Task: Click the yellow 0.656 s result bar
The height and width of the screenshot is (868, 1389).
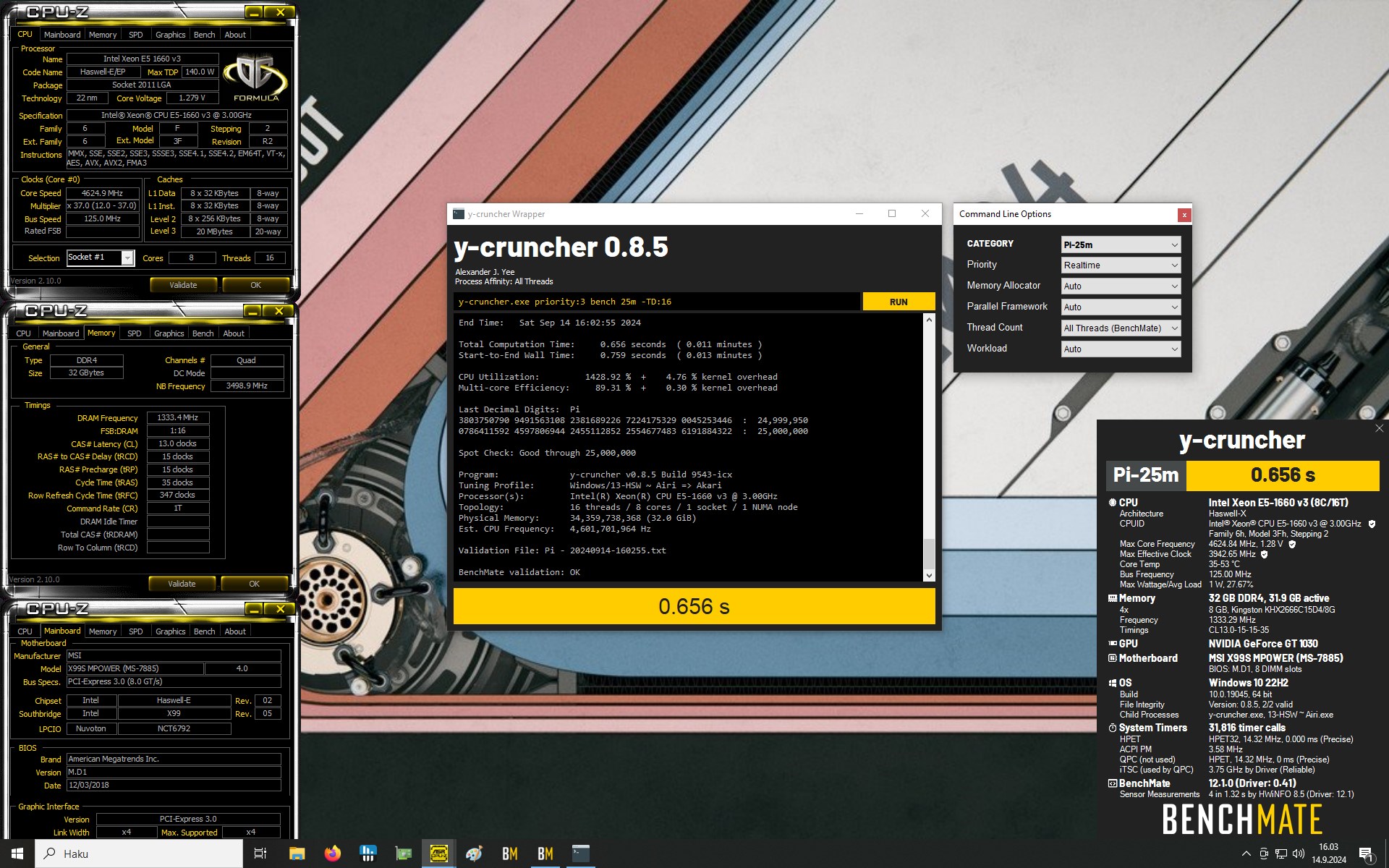Action: [x=694, y=606]
